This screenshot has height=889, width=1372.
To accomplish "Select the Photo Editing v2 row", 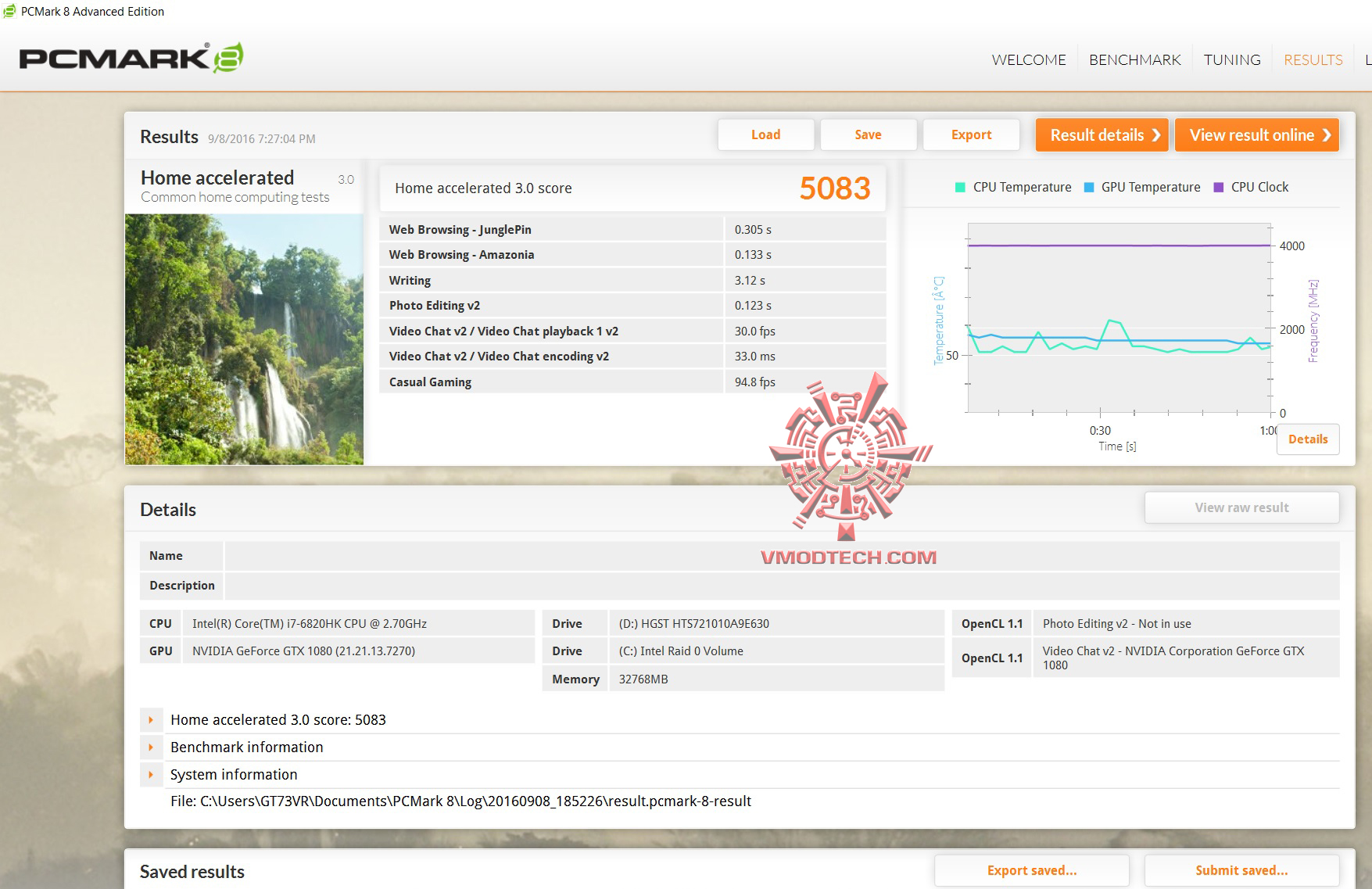I will tap(632, 306).
